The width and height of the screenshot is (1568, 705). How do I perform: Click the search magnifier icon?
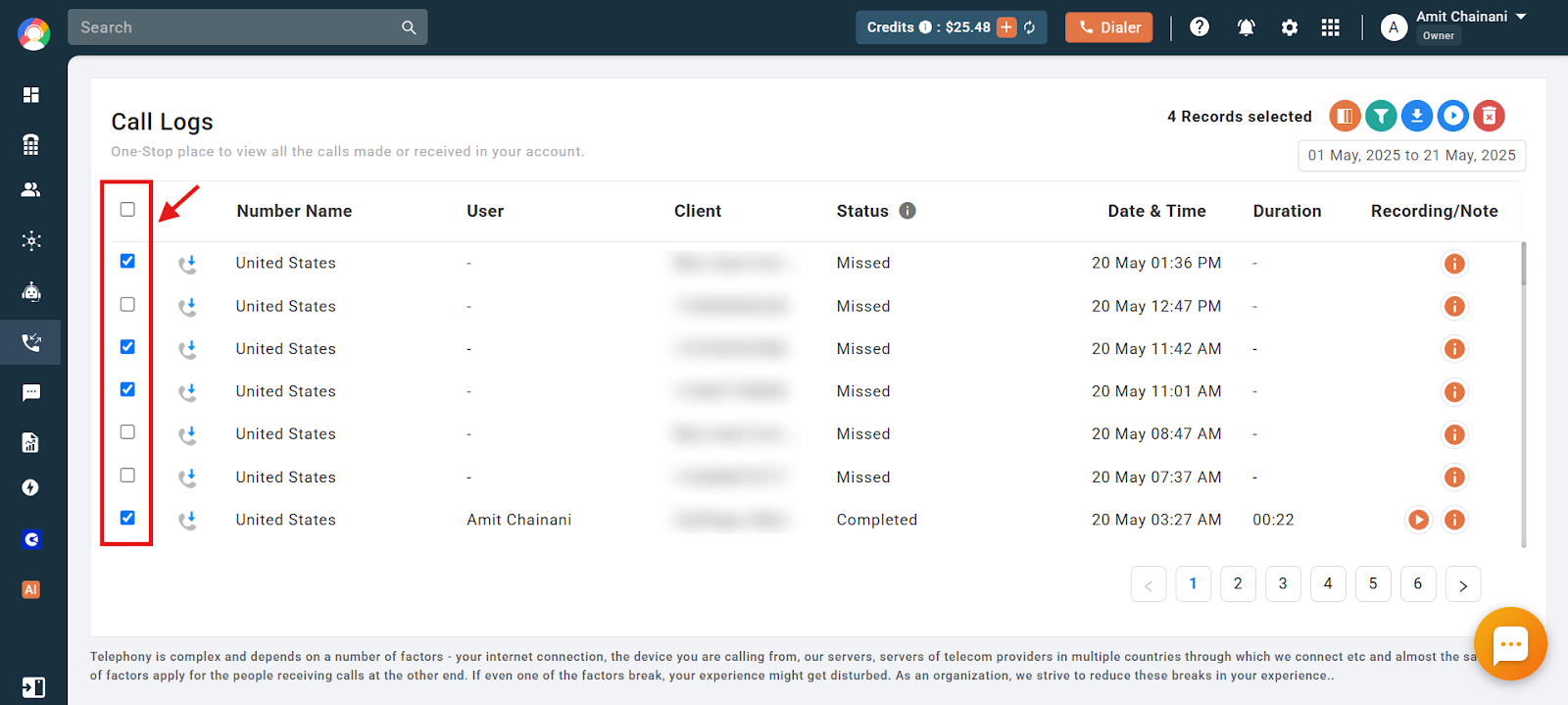(x=409, y=27)
